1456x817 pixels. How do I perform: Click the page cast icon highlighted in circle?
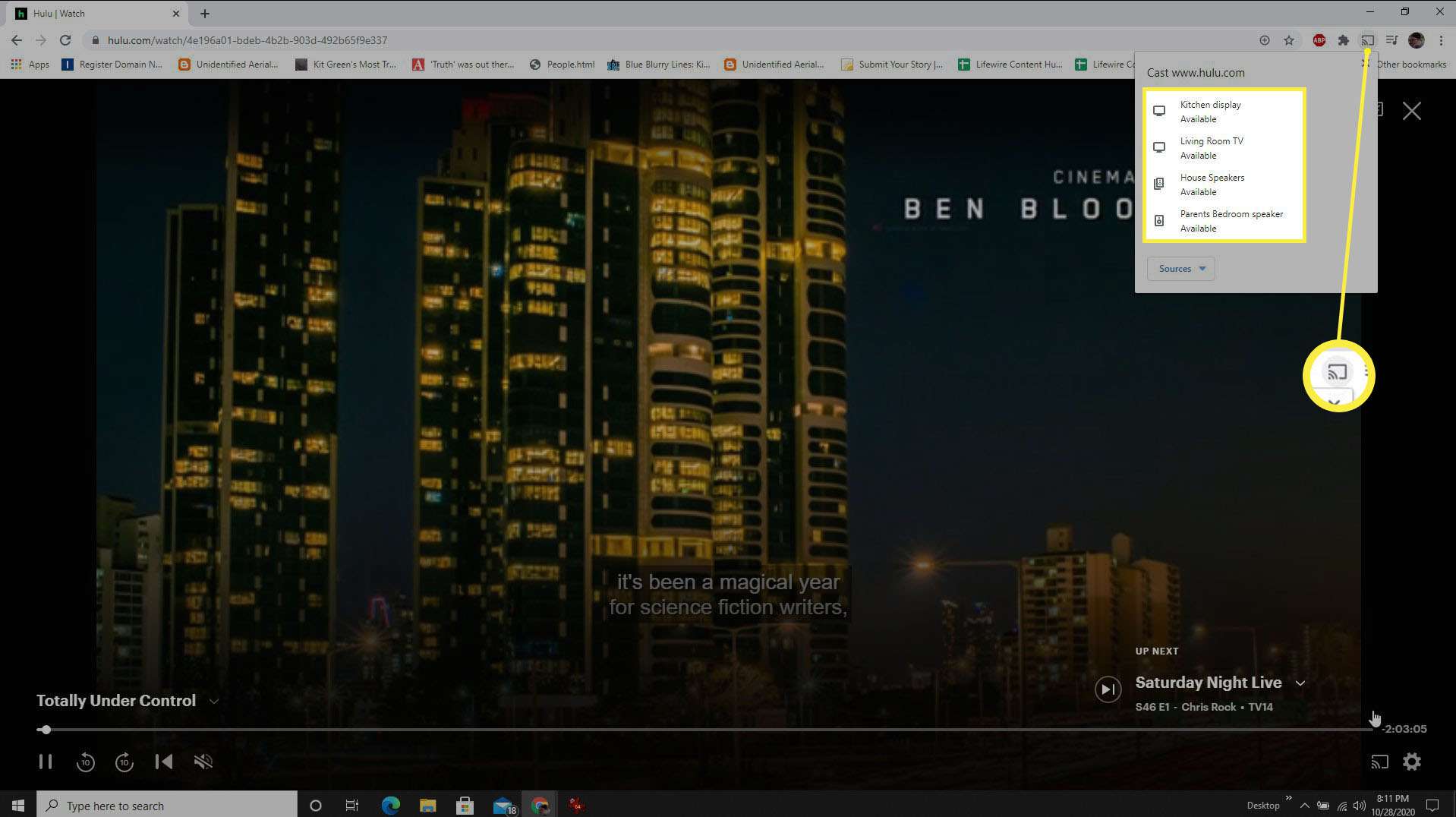[x=1337, y=372]
